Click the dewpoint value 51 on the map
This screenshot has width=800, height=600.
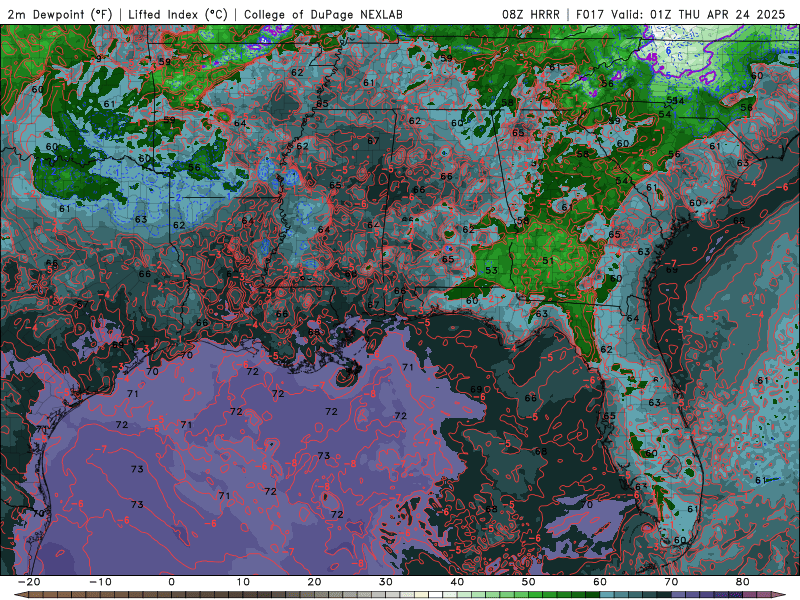tap(548, 261)
